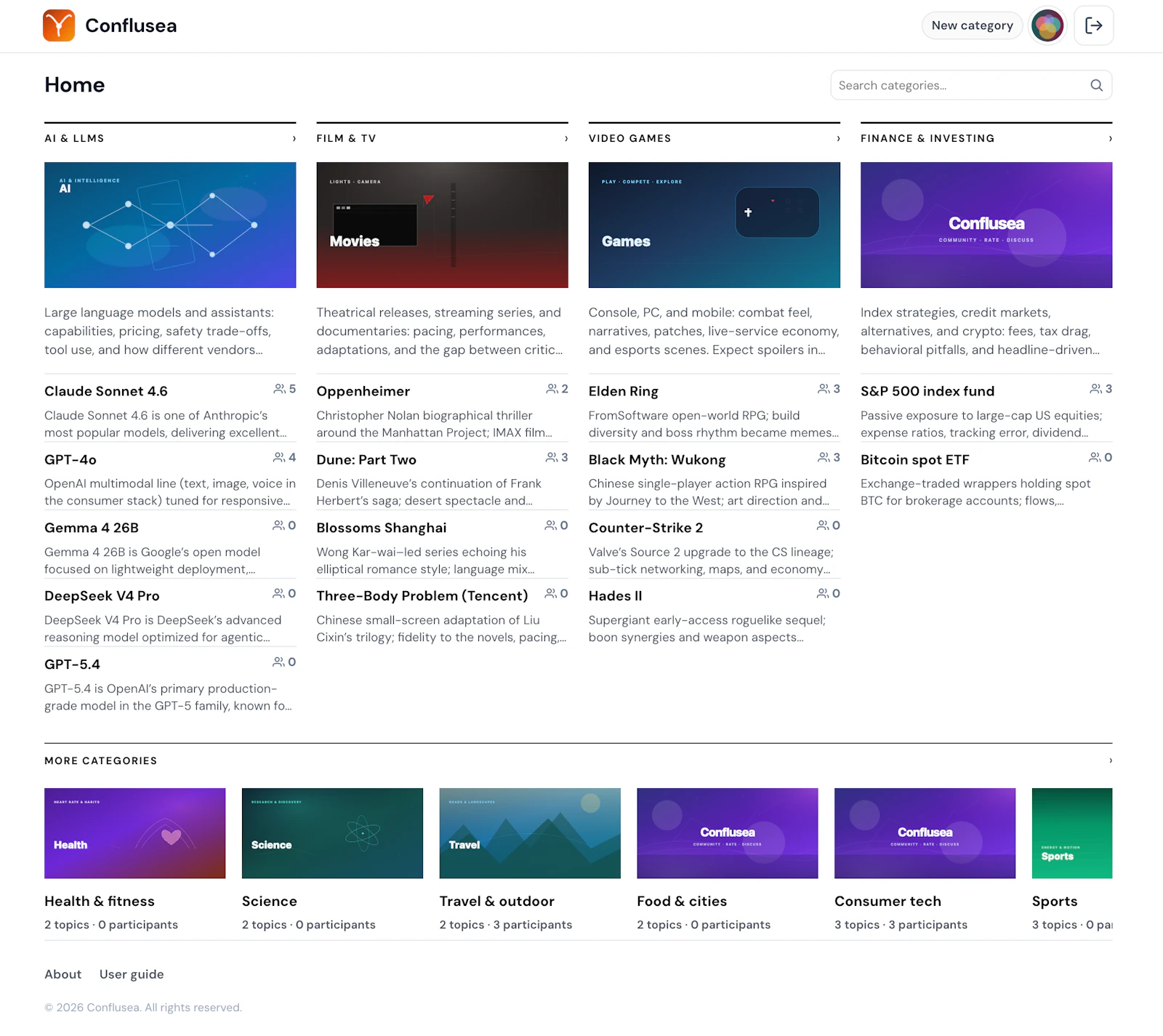Open the Sports category thumbnail
1163x1036 pixels.
tap(1072, 833)
